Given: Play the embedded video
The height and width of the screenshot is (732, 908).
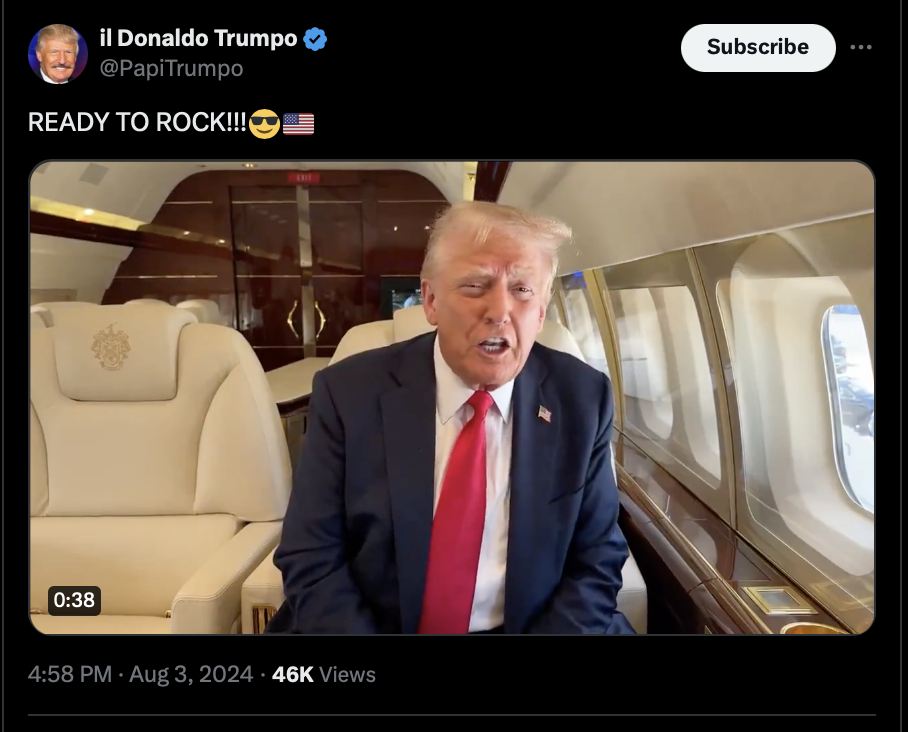Looking at the screenshot, I should pyautogui.click(x=452, y=397).
